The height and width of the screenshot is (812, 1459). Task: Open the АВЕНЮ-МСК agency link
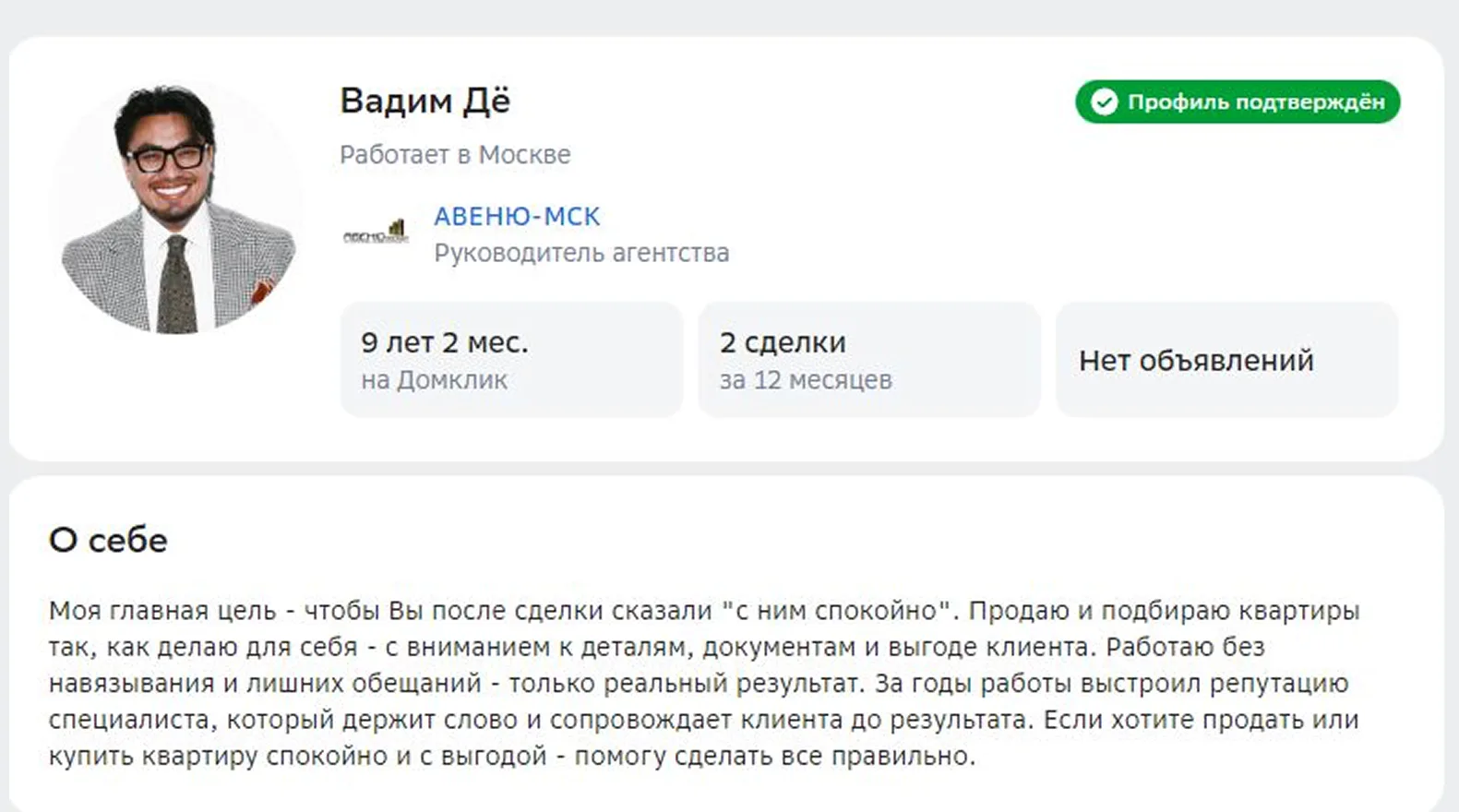517,216
